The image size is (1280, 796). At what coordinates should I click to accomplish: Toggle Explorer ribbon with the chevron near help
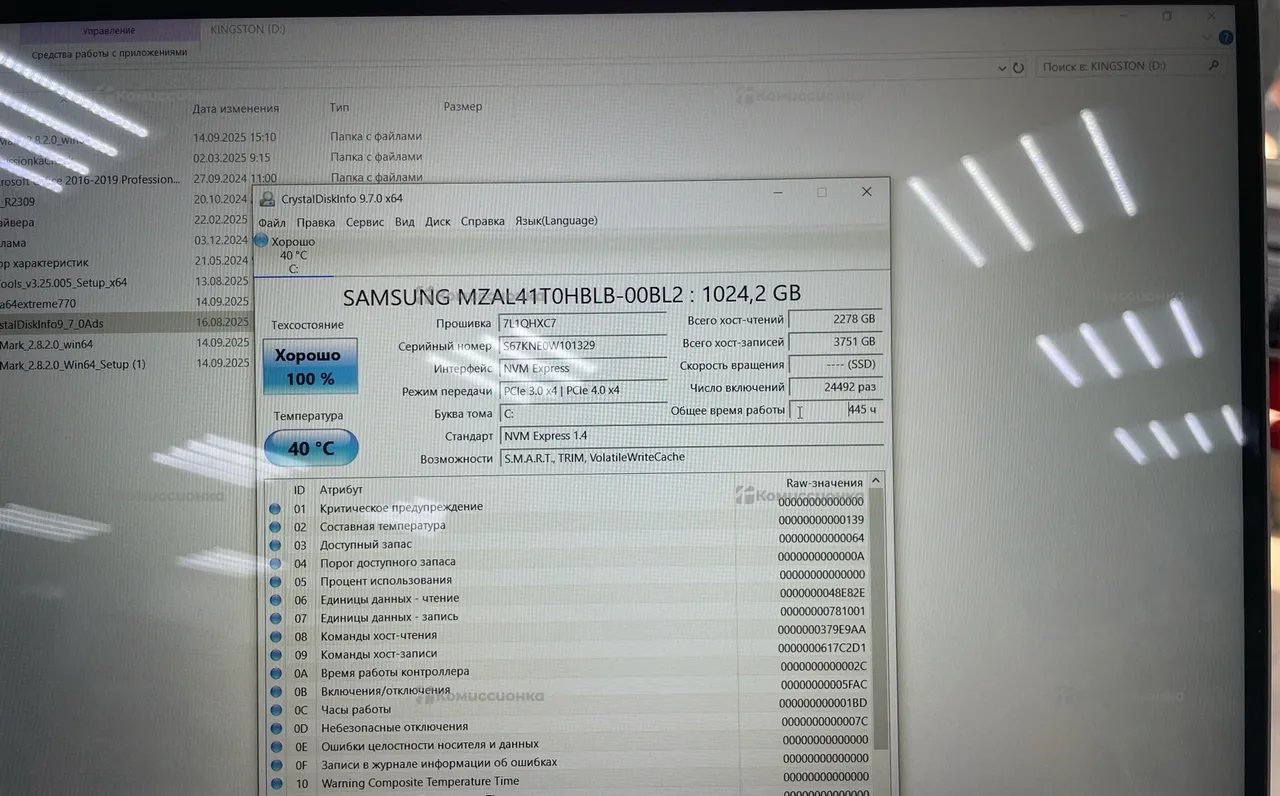click(x=1208, y=39)
